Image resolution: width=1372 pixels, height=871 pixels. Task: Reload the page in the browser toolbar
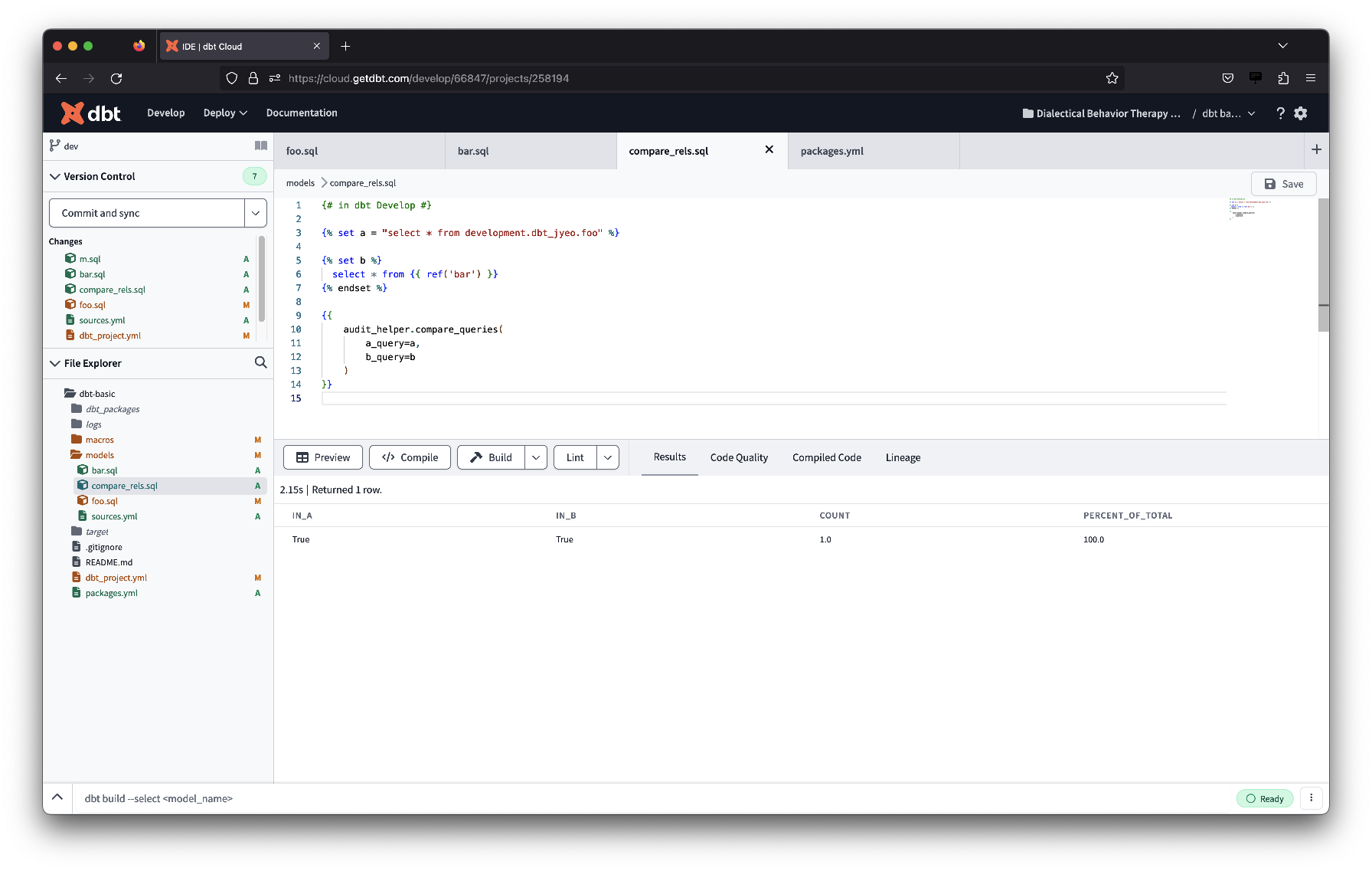pyautogui.click(x=116, y=78)
